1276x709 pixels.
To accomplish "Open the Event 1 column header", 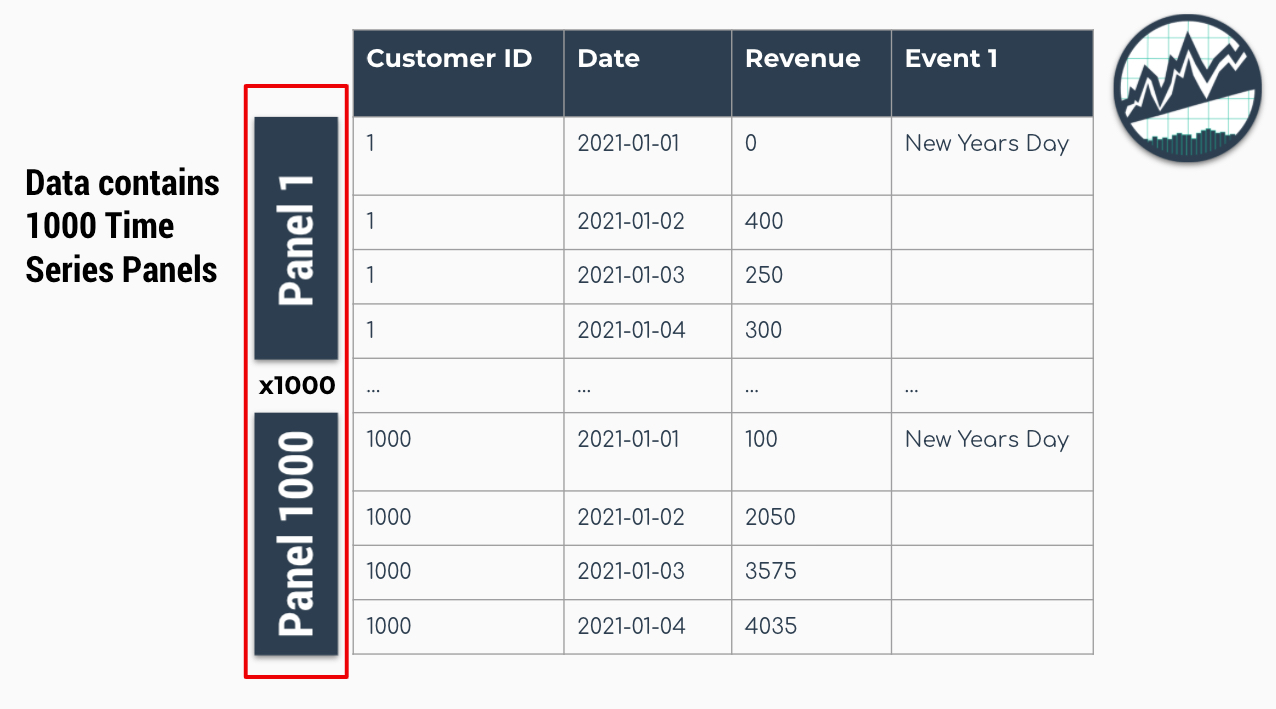I will tap(951, 58).
